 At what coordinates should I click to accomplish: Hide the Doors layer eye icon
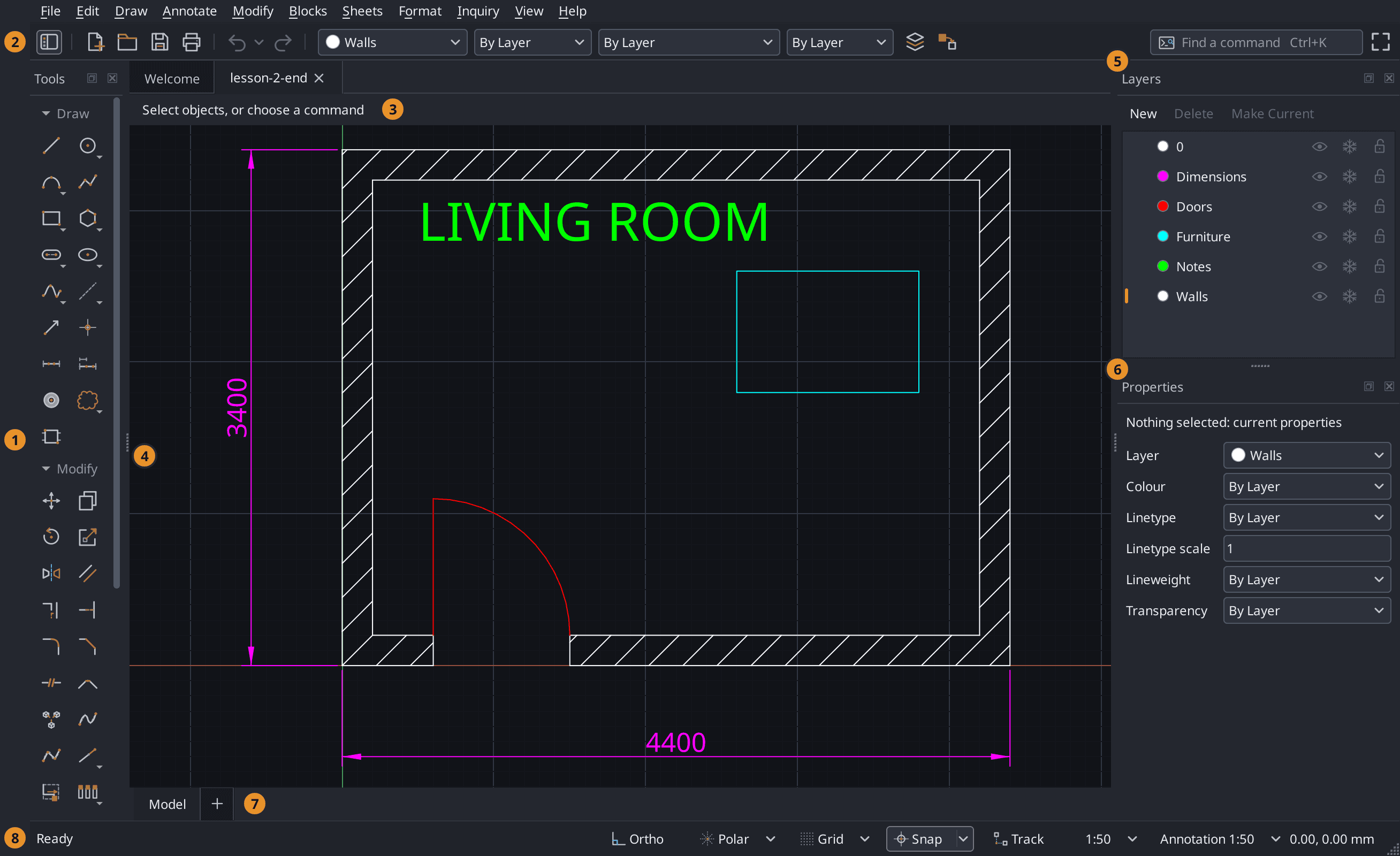tap(1319, 207)
